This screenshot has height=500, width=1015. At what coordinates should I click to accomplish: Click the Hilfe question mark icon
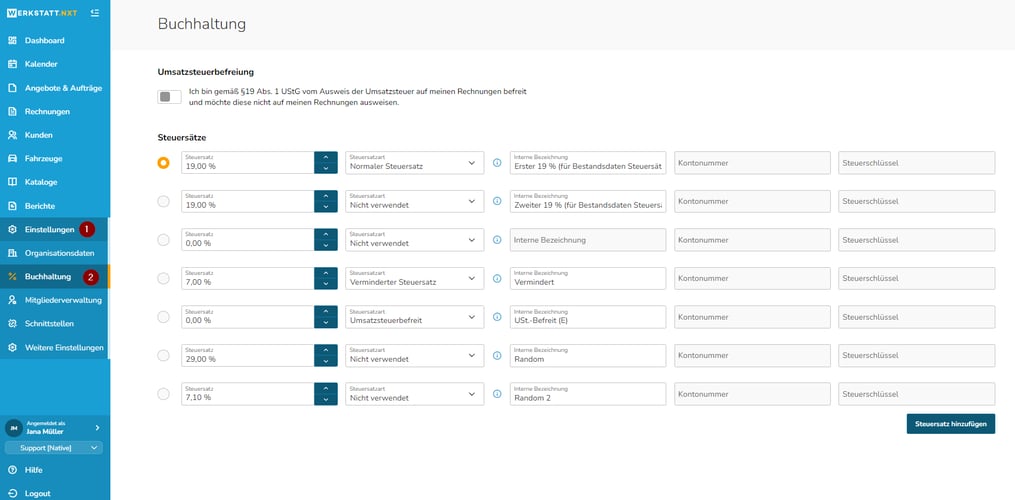click(x=12, y=470)
